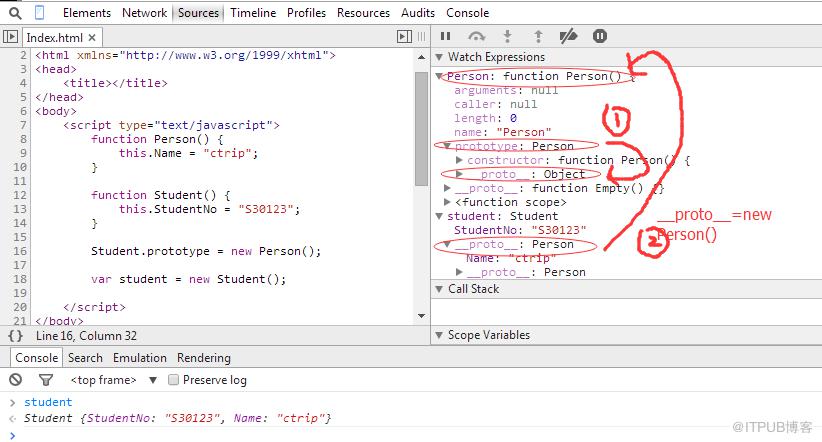Collapse the Call Stack section

pos(439,289)
